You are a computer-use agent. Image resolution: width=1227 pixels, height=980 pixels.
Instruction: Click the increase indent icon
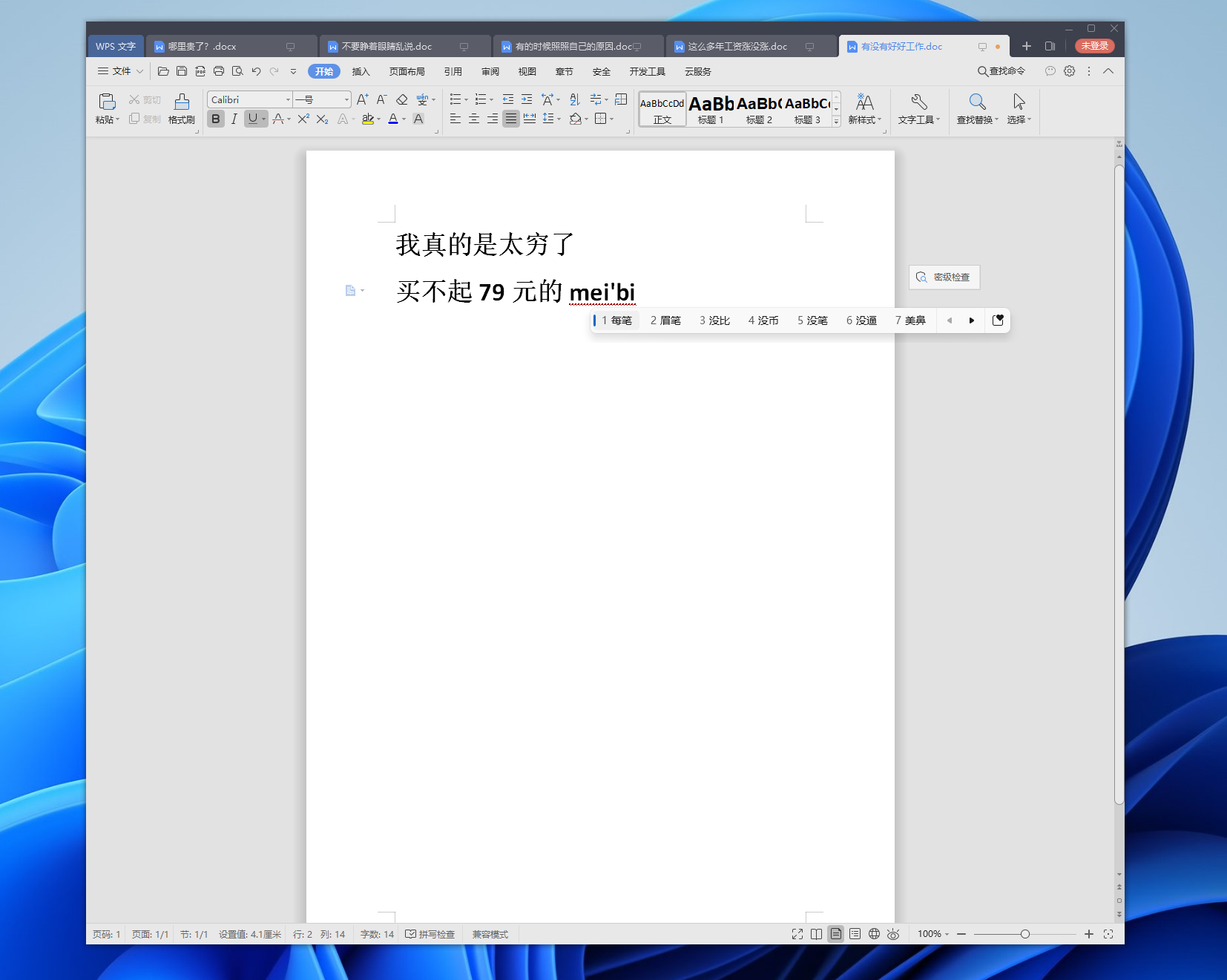pyautogui.click(x=527, y=99)
